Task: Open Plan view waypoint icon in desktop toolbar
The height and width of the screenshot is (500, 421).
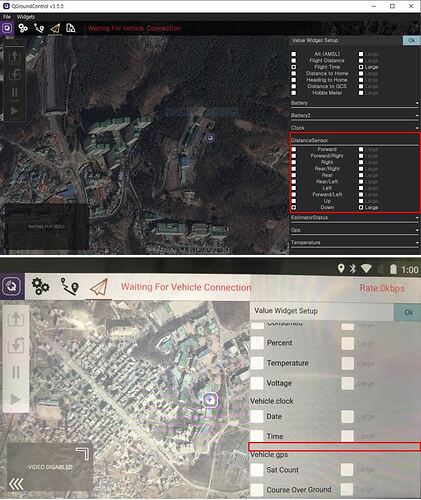Action: pos(39,28)
